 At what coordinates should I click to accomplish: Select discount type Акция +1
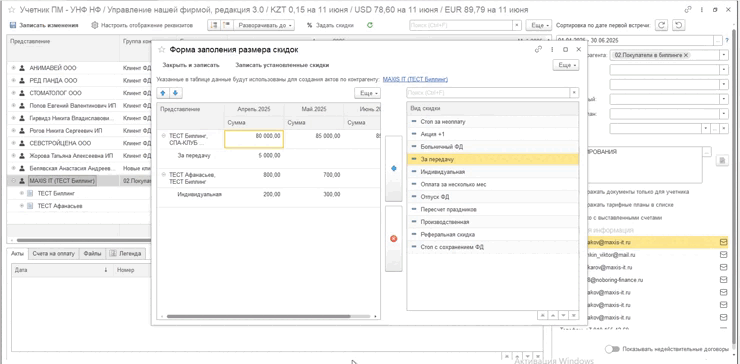tap(492, 134)
